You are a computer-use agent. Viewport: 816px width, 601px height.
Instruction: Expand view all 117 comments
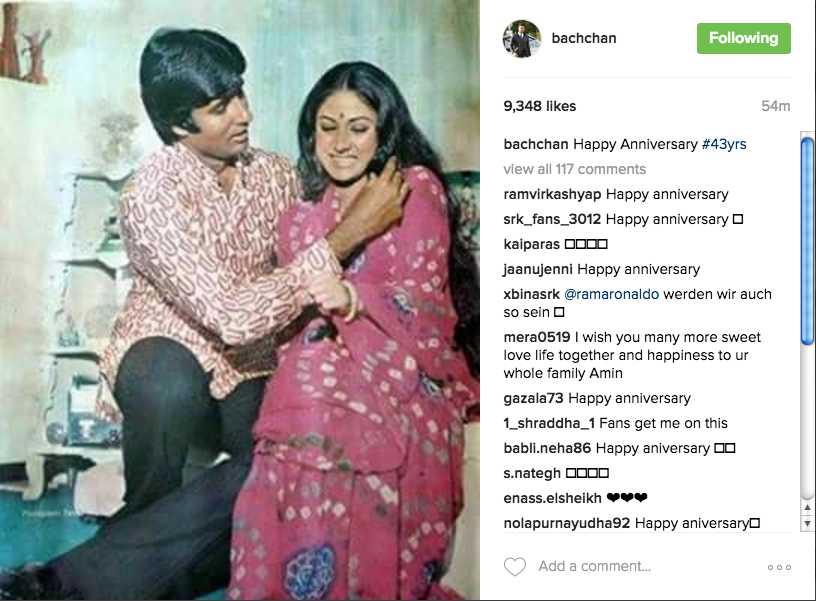pyautogui.click(x=575, y=169)
